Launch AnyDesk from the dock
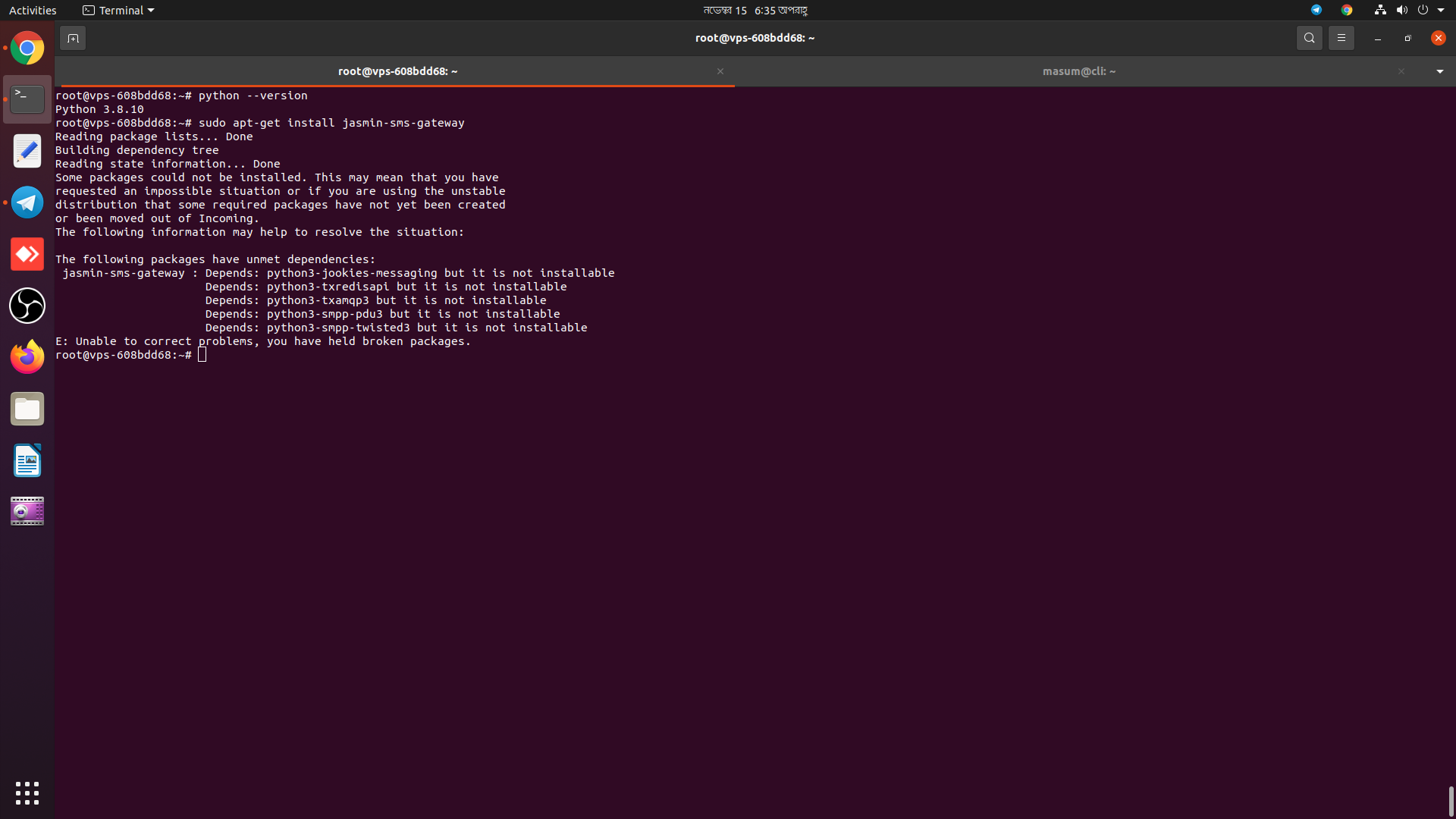Viewport: 1456px width, 819px height. [x=27, y=254]
